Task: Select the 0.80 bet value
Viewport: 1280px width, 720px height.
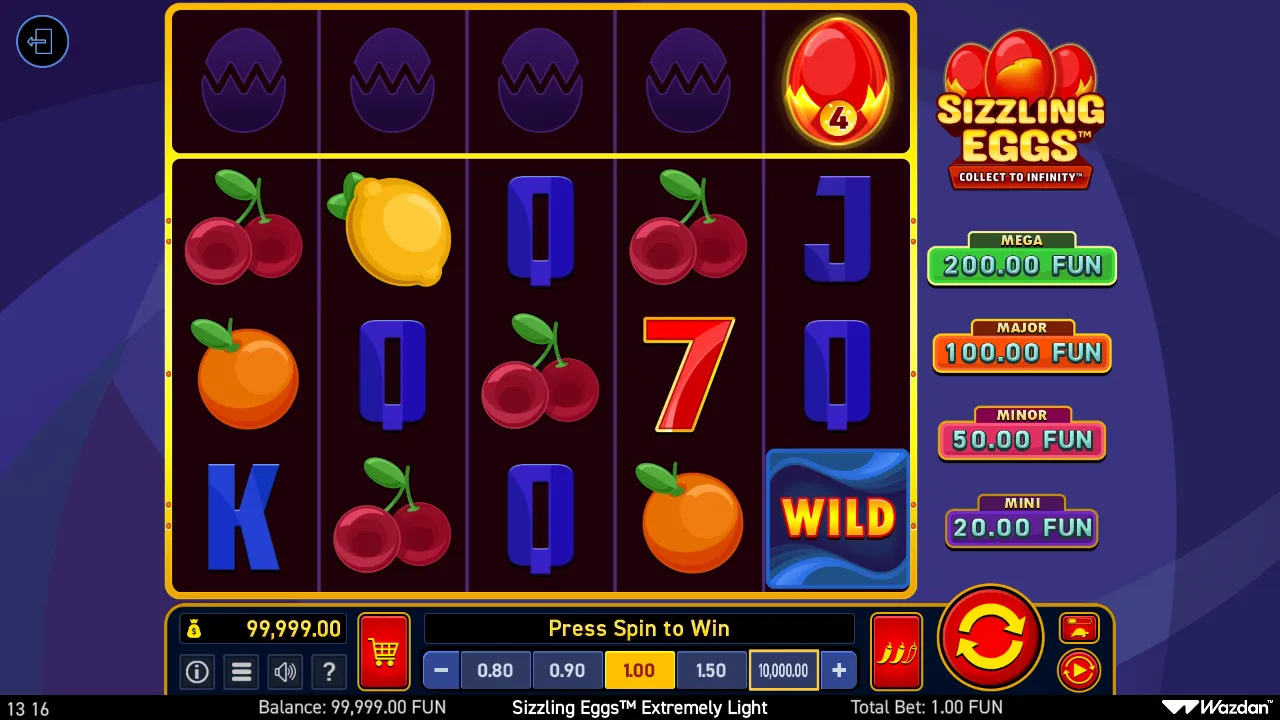Action: pos(495,671)
